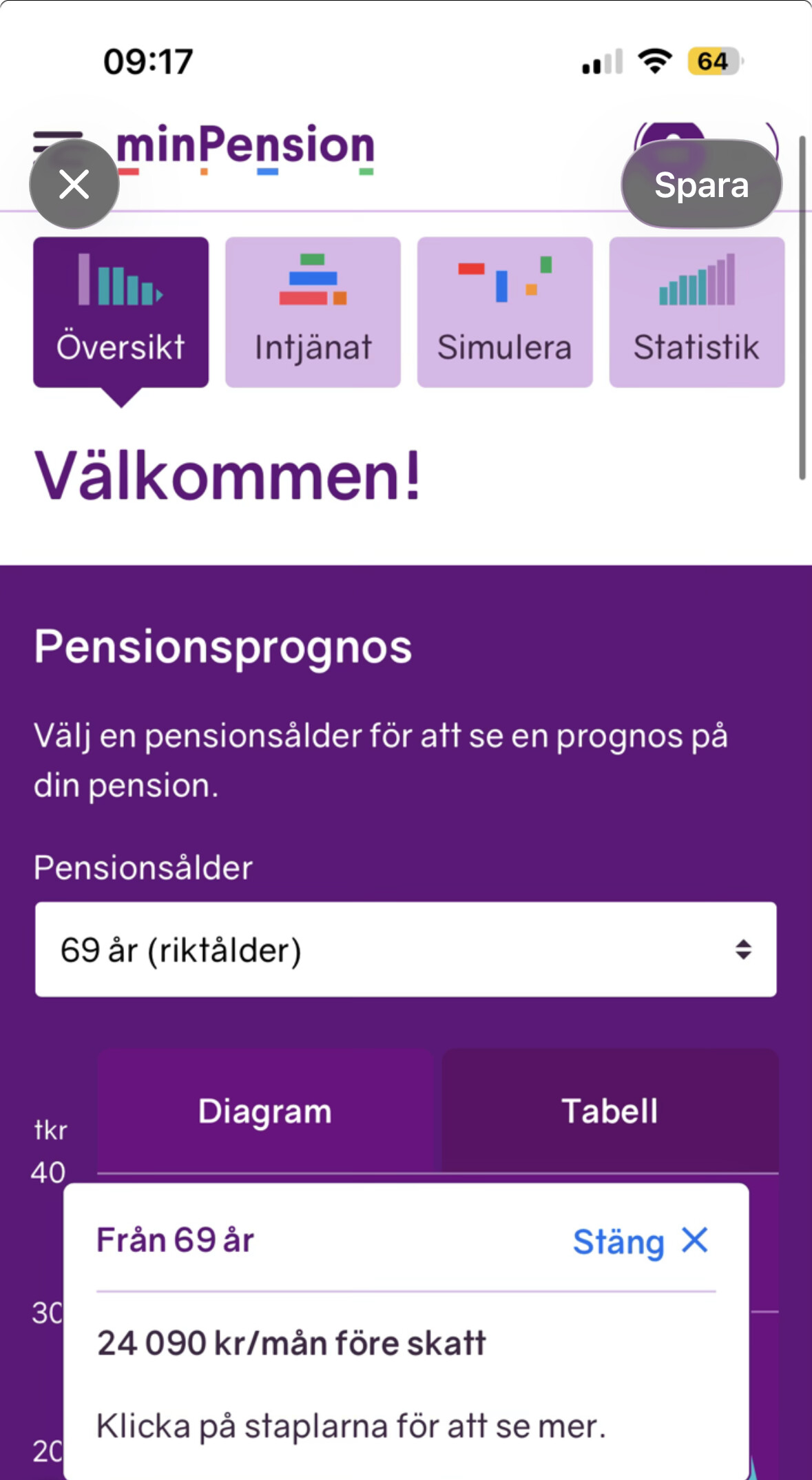
Task: Go to the Intjänat section
Action: click(313, 313)
